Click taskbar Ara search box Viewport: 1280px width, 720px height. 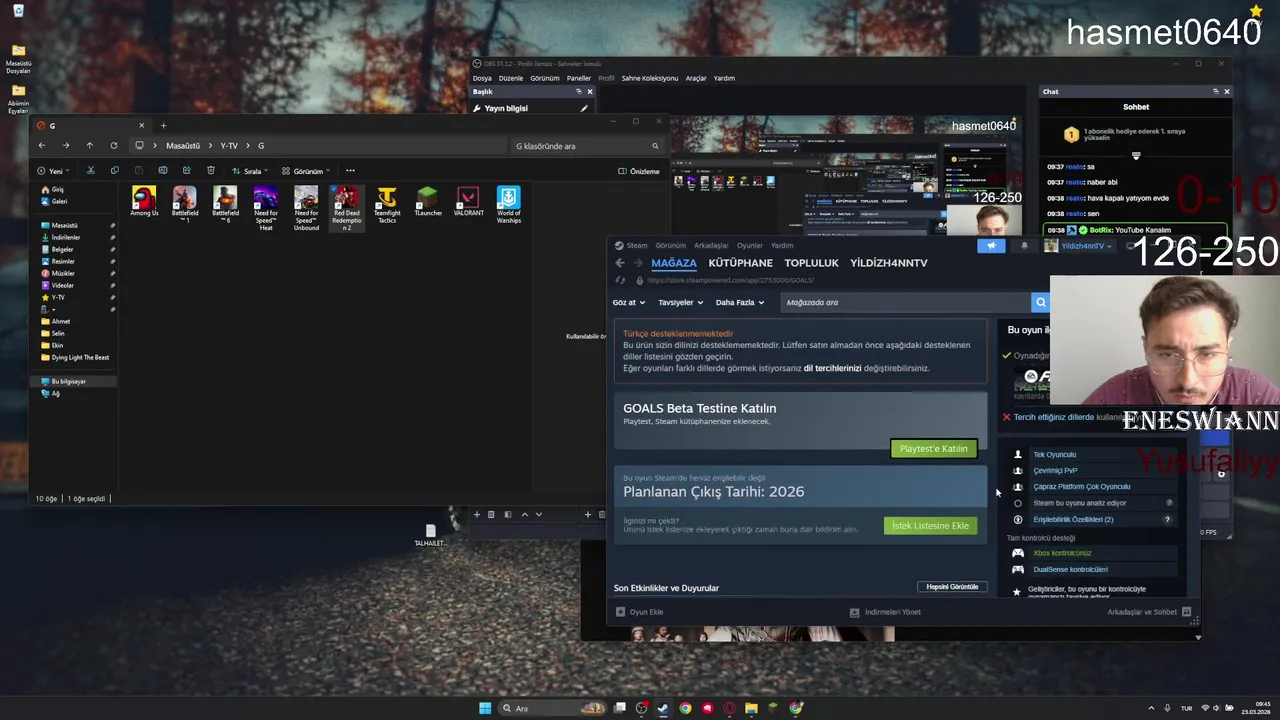tap(553, 708)
